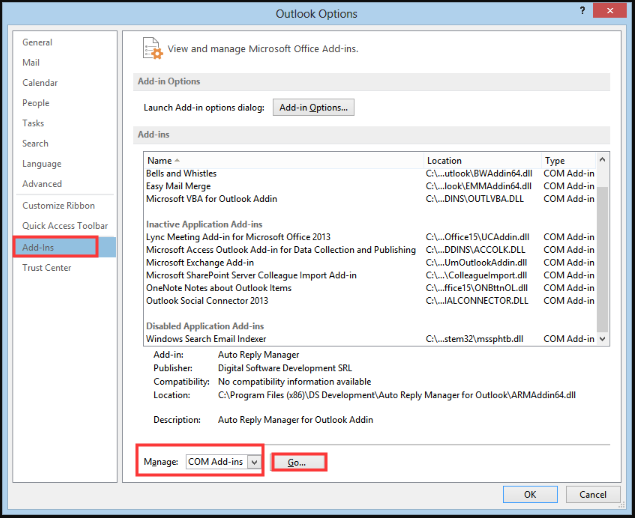Click ACCOLK.DLL location cell
This screenshot has height=518, width=635.
click(475, 249)
